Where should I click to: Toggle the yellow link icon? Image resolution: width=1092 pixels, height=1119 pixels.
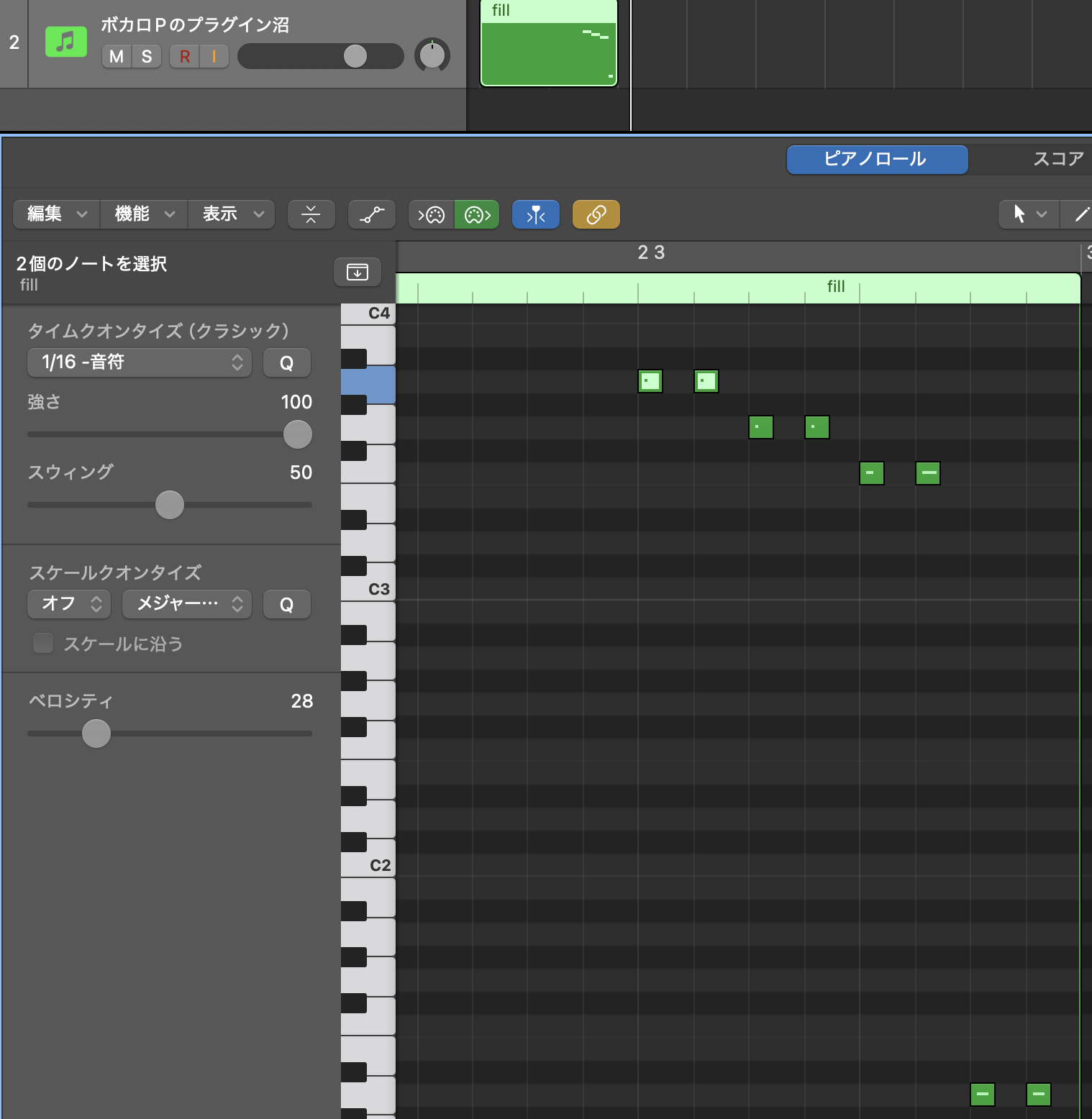[596, 214]
